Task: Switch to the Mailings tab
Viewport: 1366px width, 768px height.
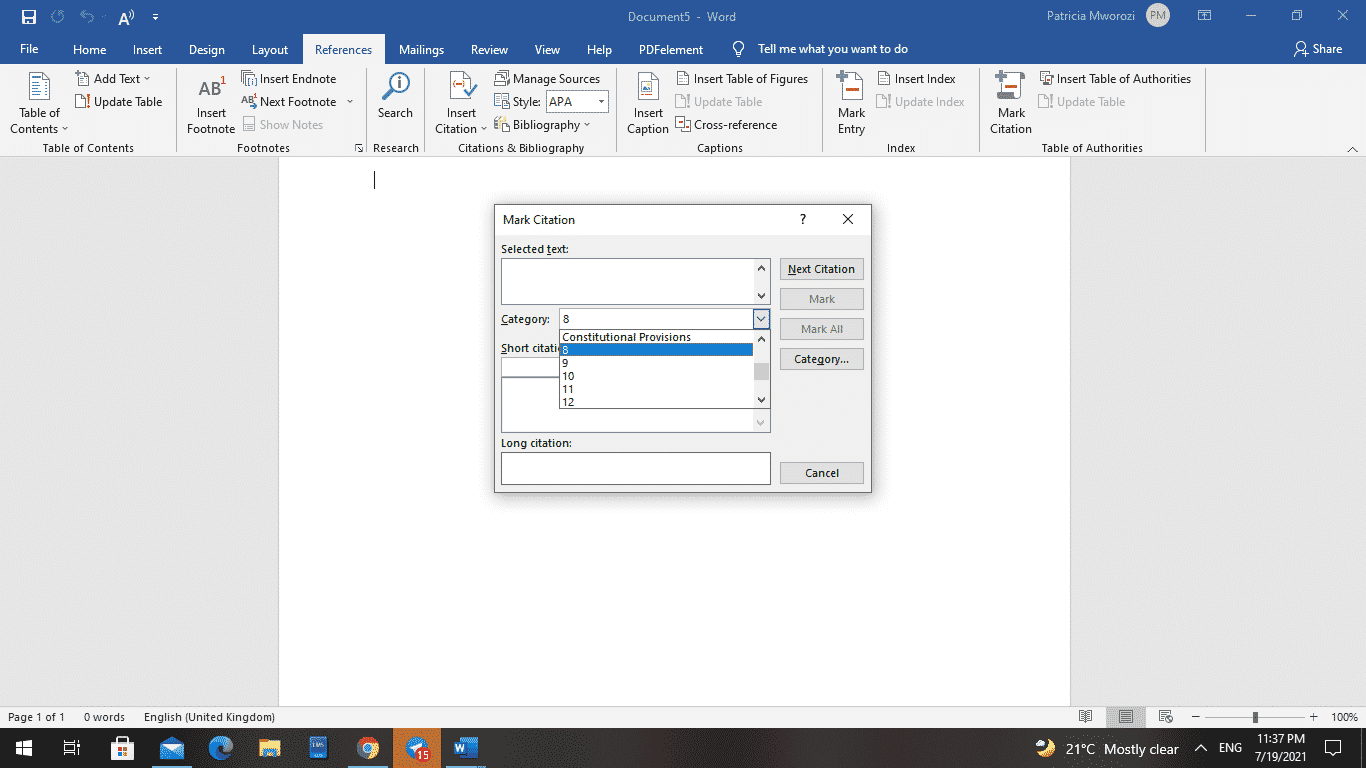Action: pyautogui.click(x=421, y=48)
